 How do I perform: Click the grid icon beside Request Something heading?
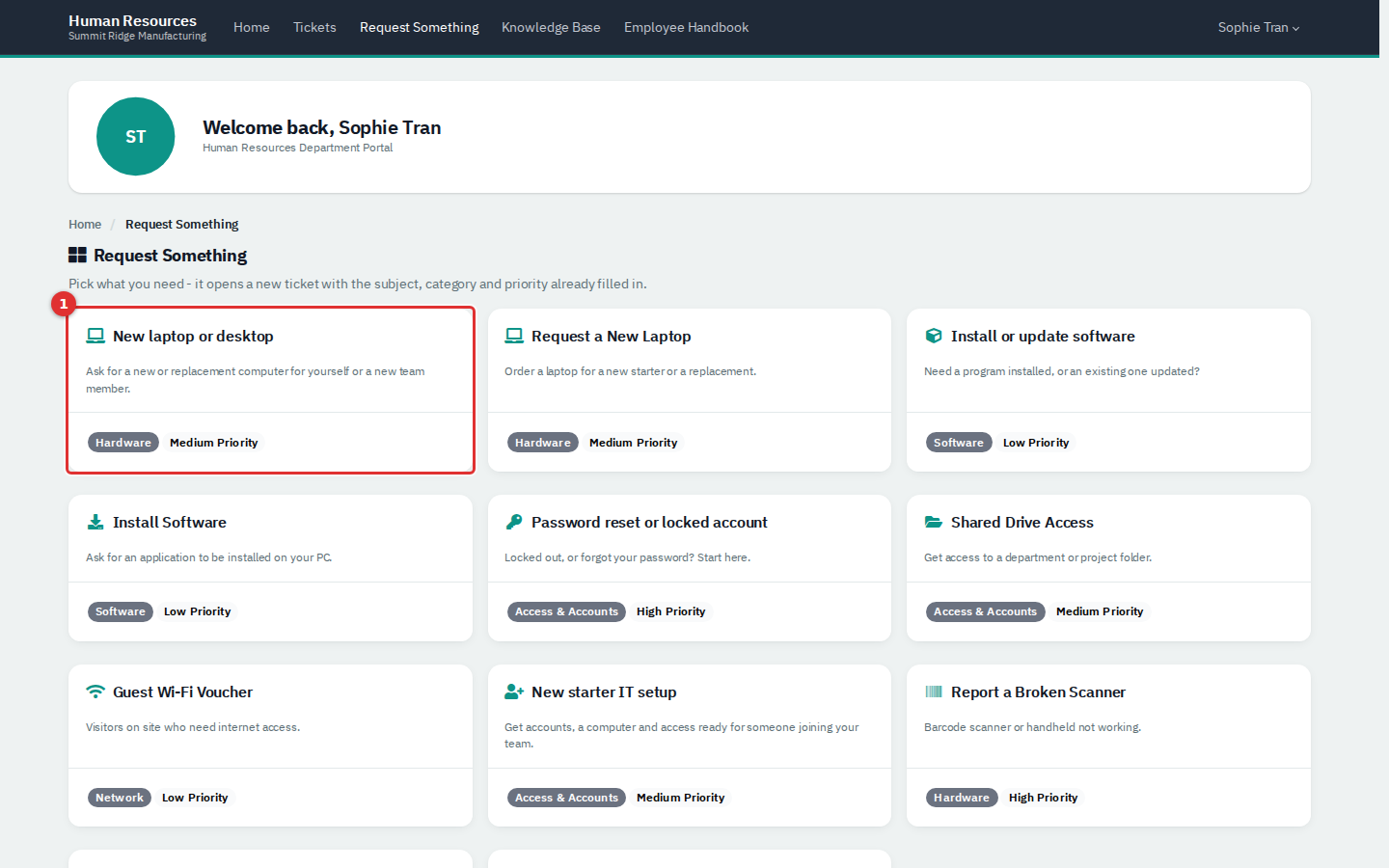(x=77, y=255)
